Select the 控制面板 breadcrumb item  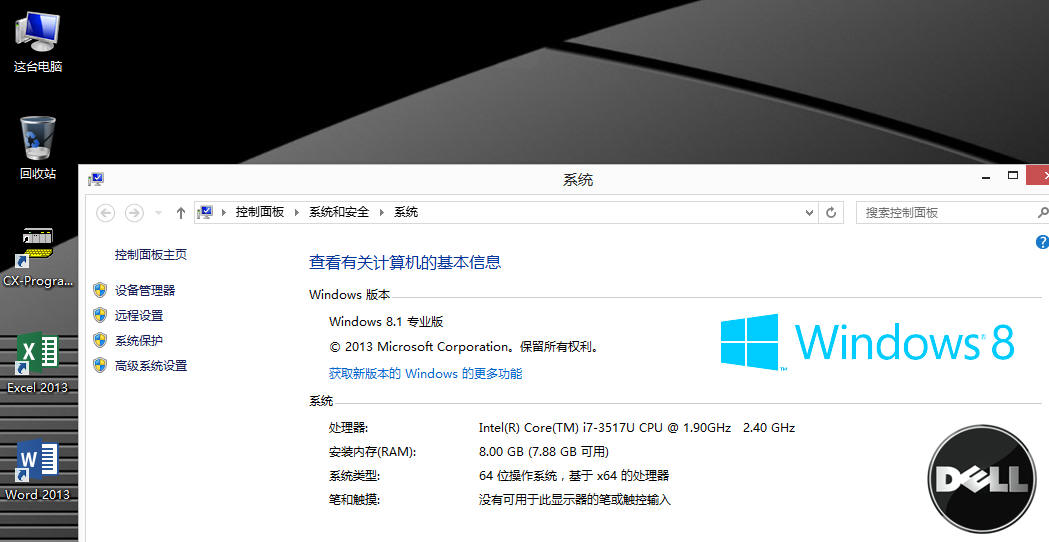(260, 213)
